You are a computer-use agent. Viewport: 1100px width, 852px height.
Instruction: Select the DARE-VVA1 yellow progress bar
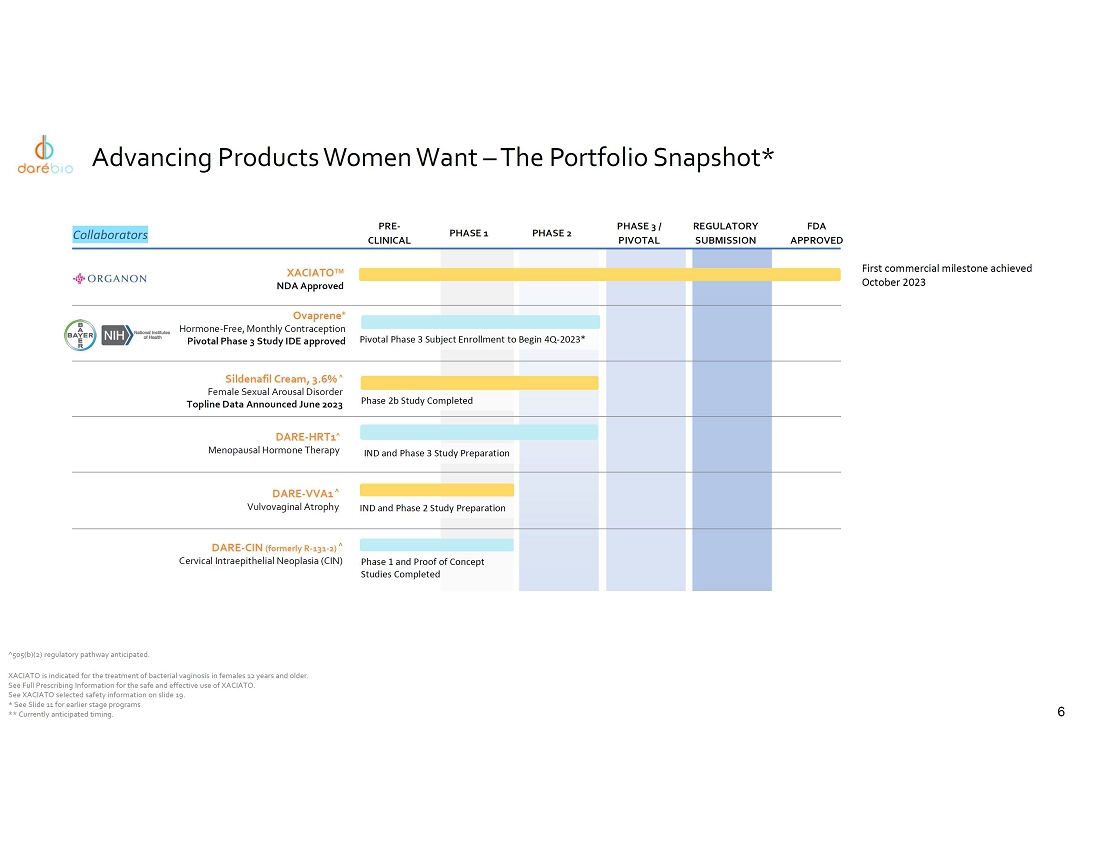click(437, 490)
